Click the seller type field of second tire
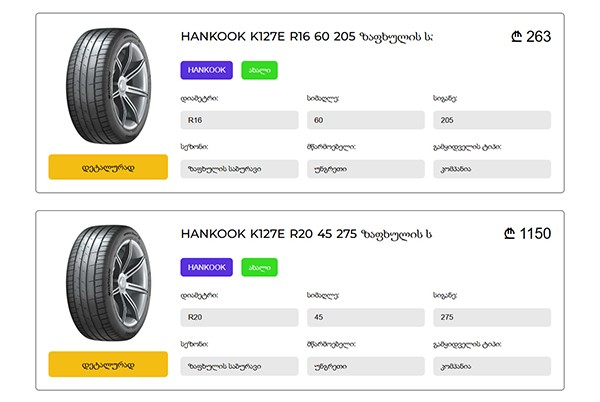 [x=492, y=366]
